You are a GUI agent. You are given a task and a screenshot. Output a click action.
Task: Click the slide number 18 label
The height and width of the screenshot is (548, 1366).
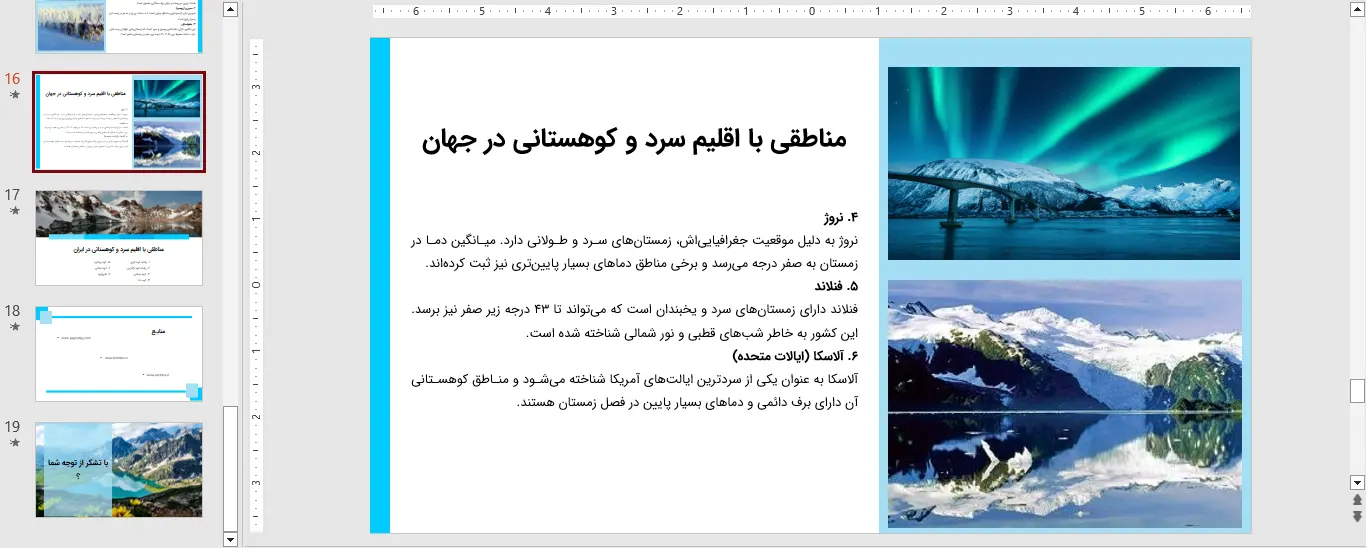13,311
